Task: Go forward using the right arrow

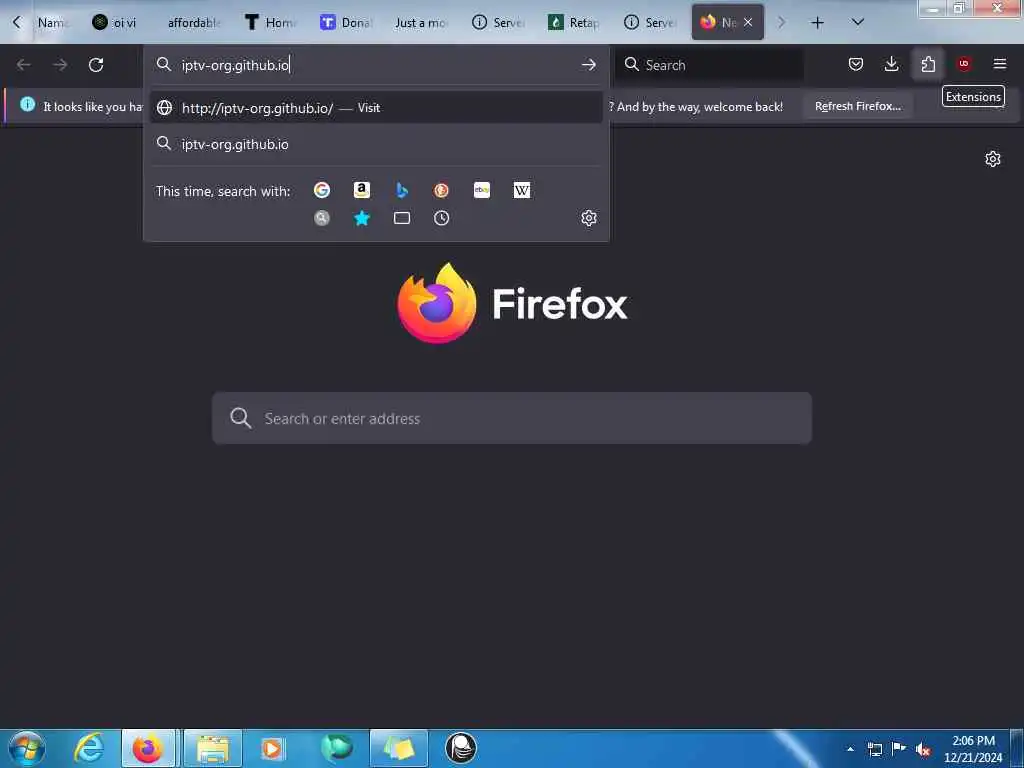Action: 60,65
